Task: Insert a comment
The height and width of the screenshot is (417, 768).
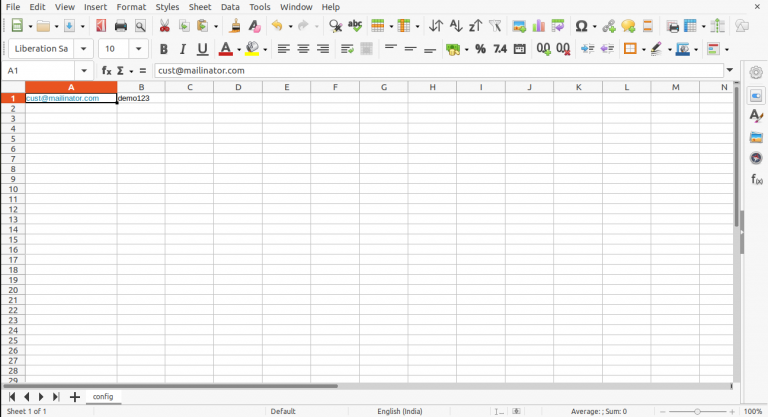Action: pos(628,26)
